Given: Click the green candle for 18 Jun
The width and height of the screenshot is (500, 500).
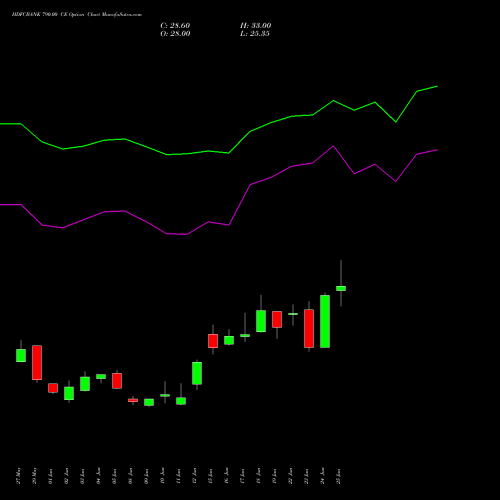Looking at the screenshot, I should tap(261, 321).
